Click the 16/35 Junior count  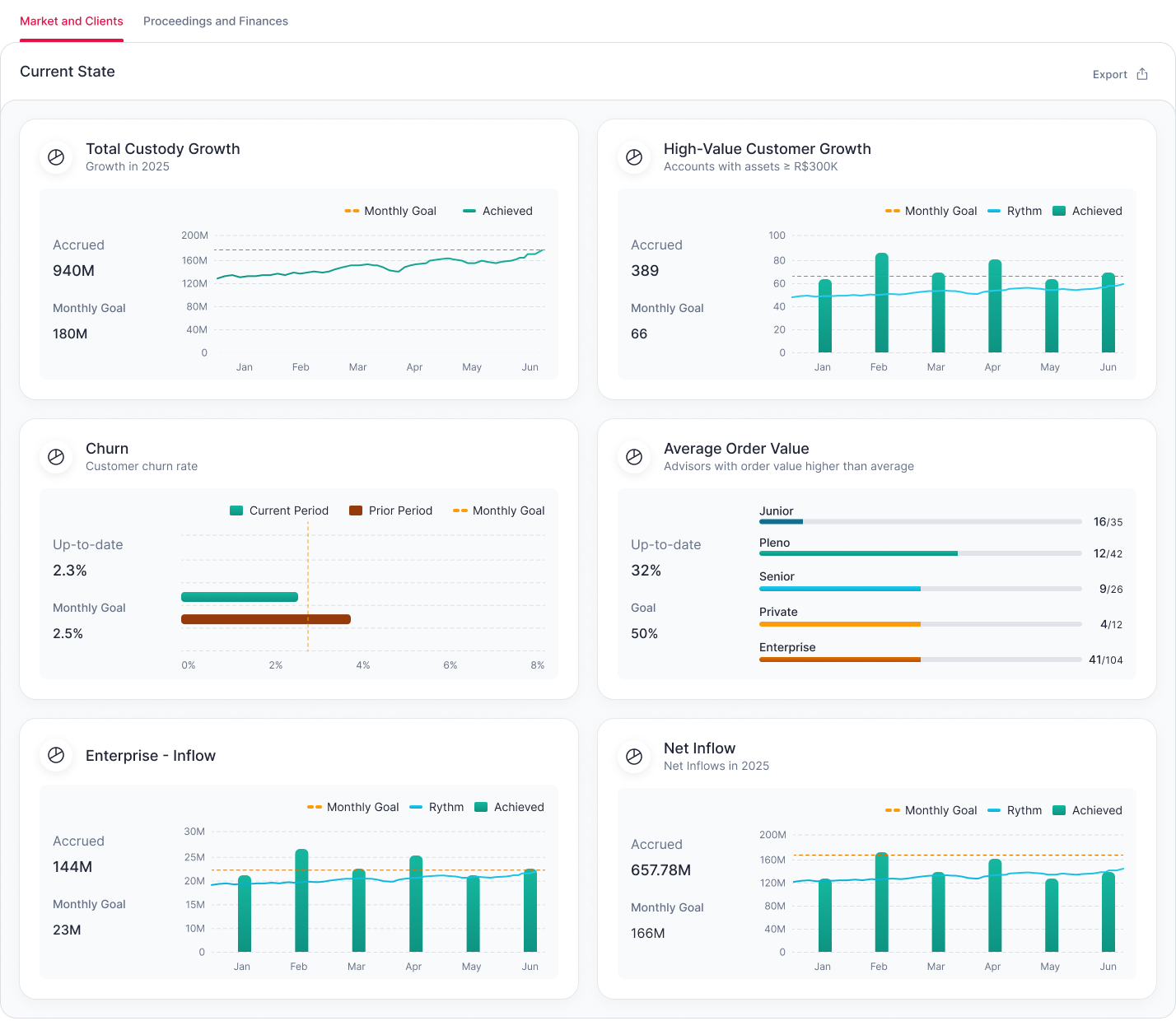pyautogui.click(x=1108, y=522)
